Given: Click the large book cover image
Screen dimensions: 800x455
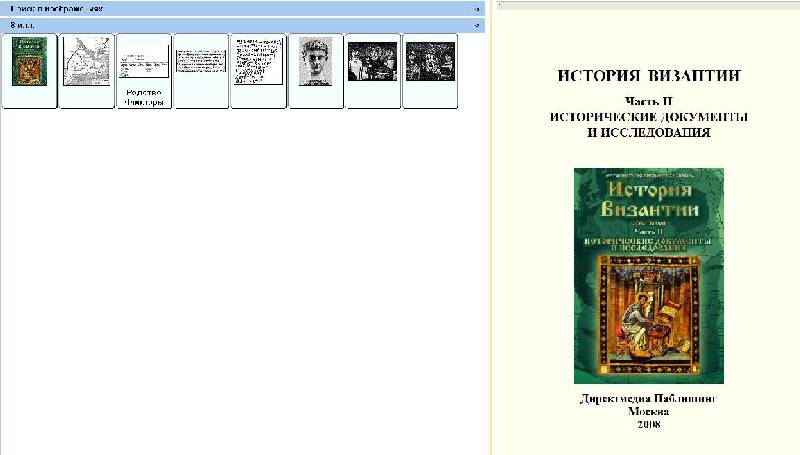Looking at the screenshot, I should 648,276.
